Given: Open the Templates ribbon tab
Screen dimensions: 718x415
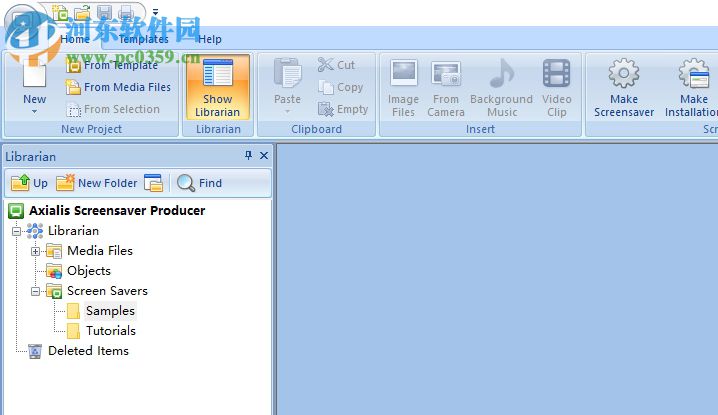Looking at the screenshot, I should click(144, 39).
